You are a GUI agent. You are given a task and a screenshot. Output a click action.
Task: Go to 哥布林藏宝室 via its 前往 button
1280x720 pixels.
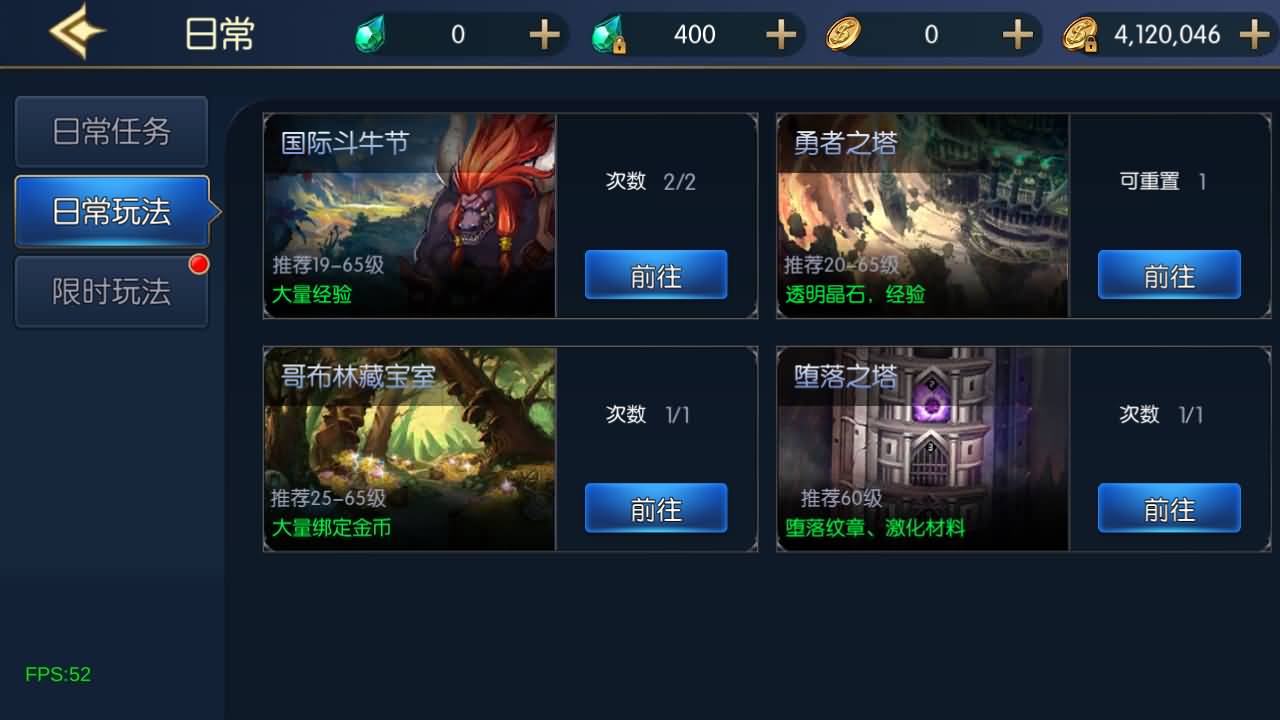coord(656,508)
